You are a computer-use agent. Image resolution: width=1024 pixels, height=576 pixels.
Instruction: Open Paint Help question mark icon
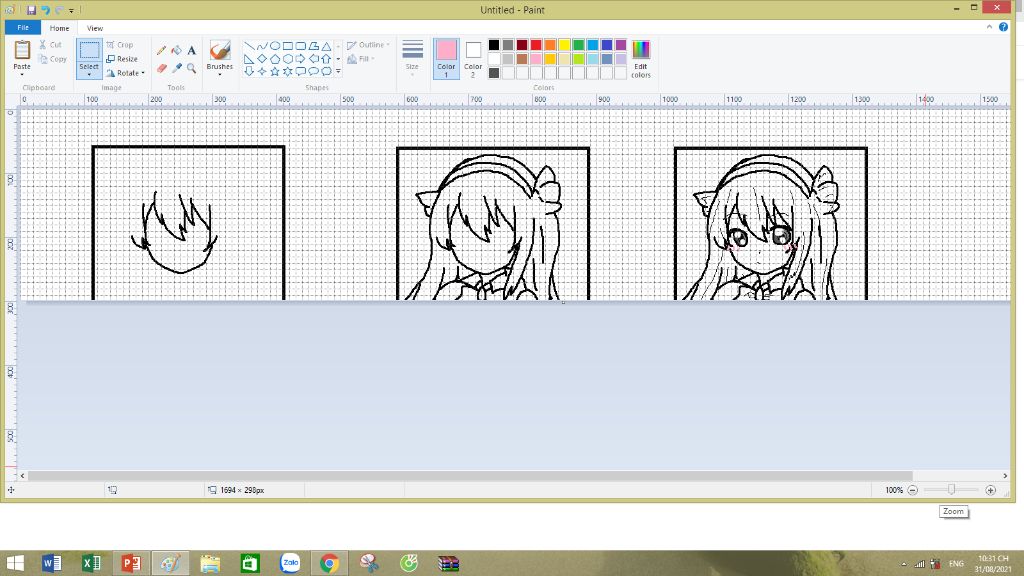tap(1003, 27)
